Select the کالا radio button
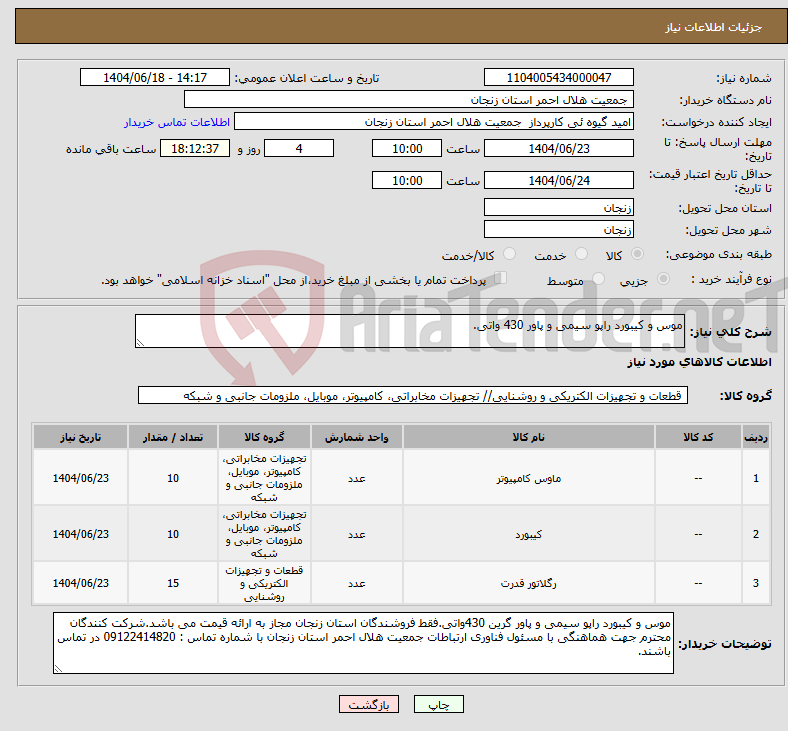 (x=637, y=254)
